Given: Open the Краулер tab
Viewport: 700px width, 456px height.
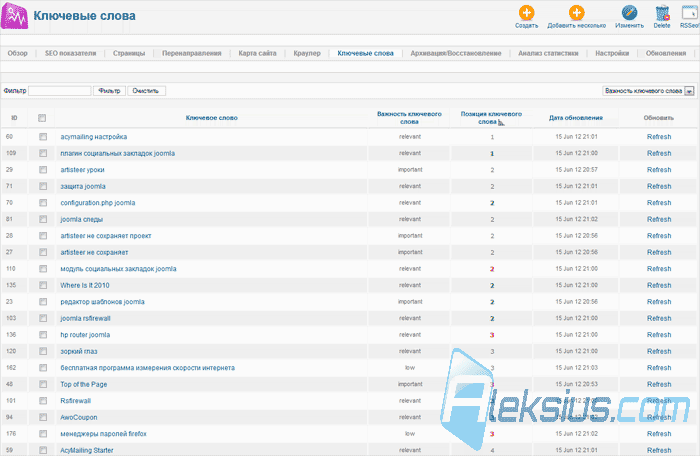Looking at the screenshot, I should (307, 53).
